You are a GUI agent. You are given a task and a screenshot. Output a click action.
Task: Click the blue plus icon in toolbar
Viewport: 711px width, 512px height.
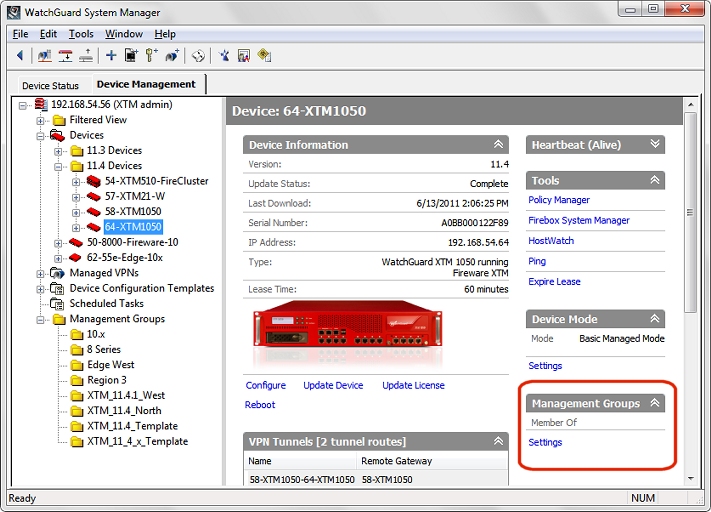tap(111, 56)
